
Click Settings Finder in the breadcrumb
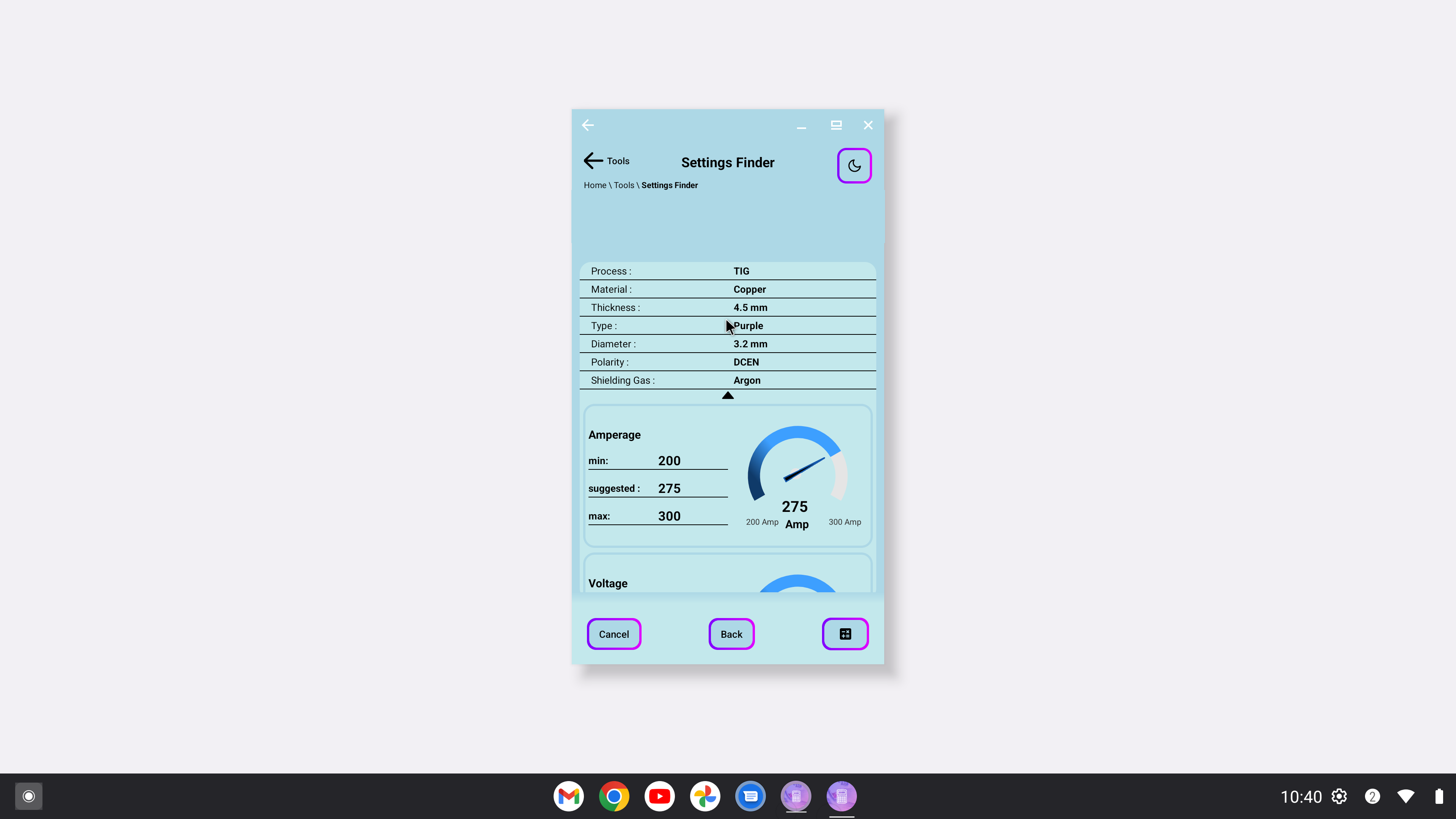(x=669, y=185)
